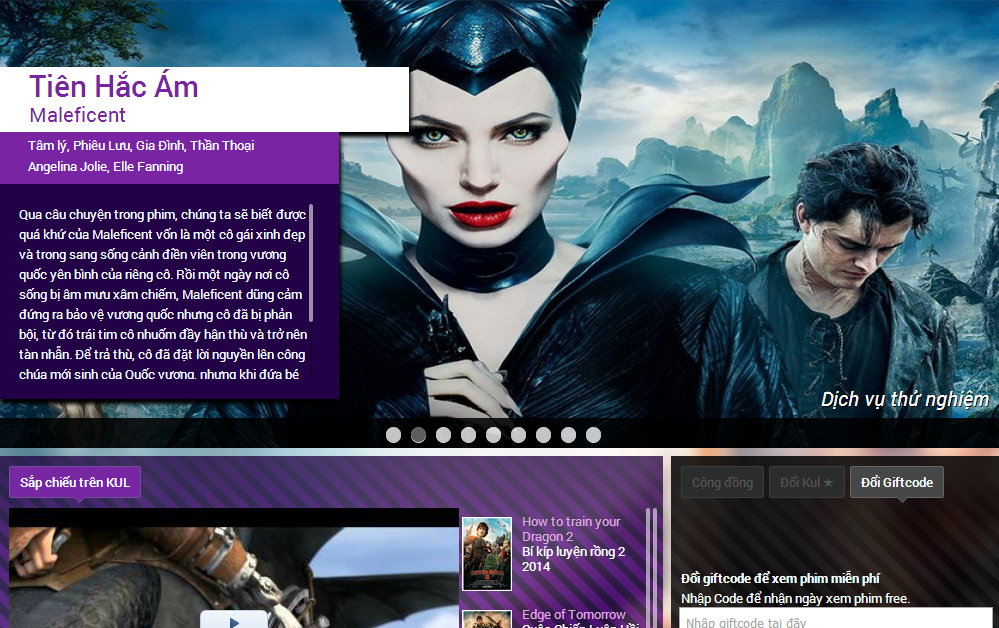Viewport: 999px width, 628px height.
Task: Open the Thần Thoại genre link
Action: [222, 145]
